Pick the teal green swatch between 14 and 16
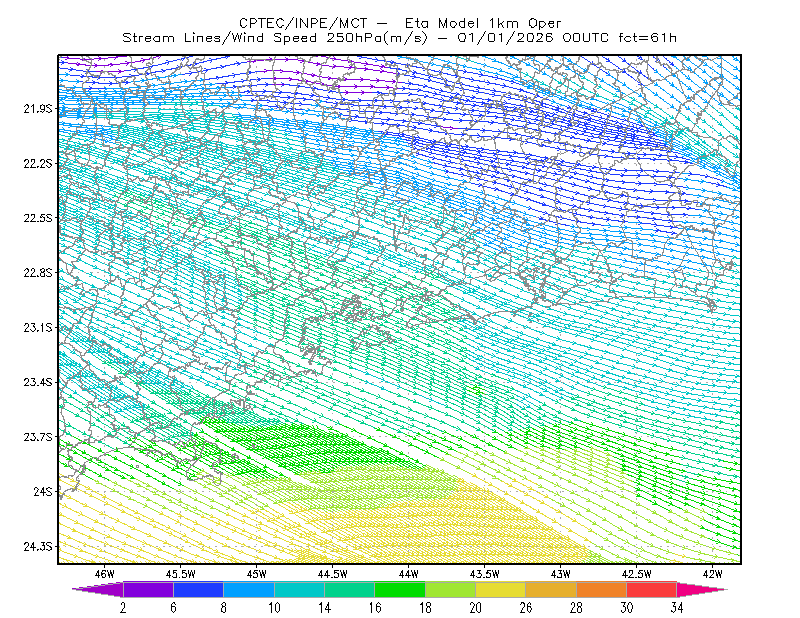The height and width of the screenshot is (618, 800). [x=349, y=589]
